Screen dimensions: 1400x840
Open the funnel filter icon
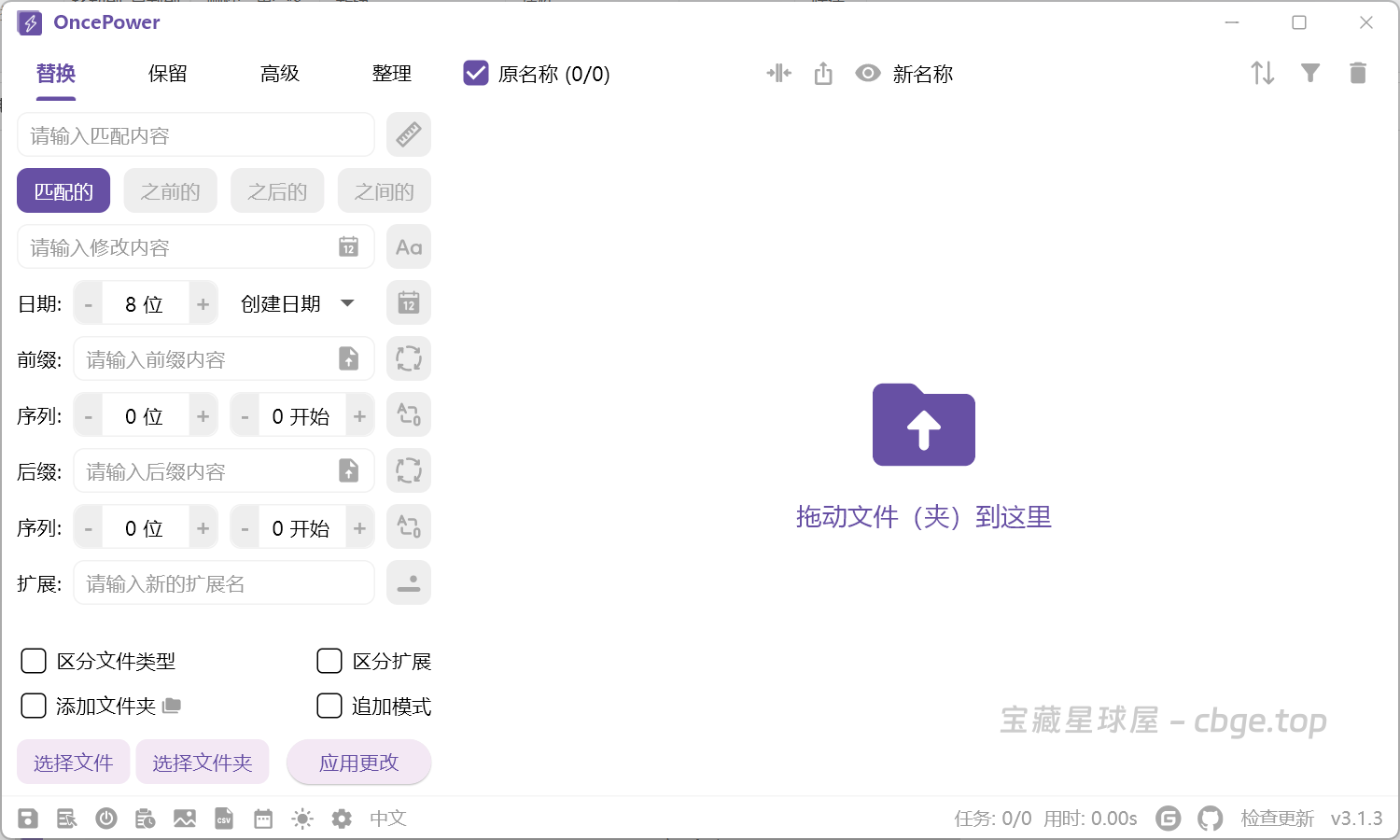1310,73
